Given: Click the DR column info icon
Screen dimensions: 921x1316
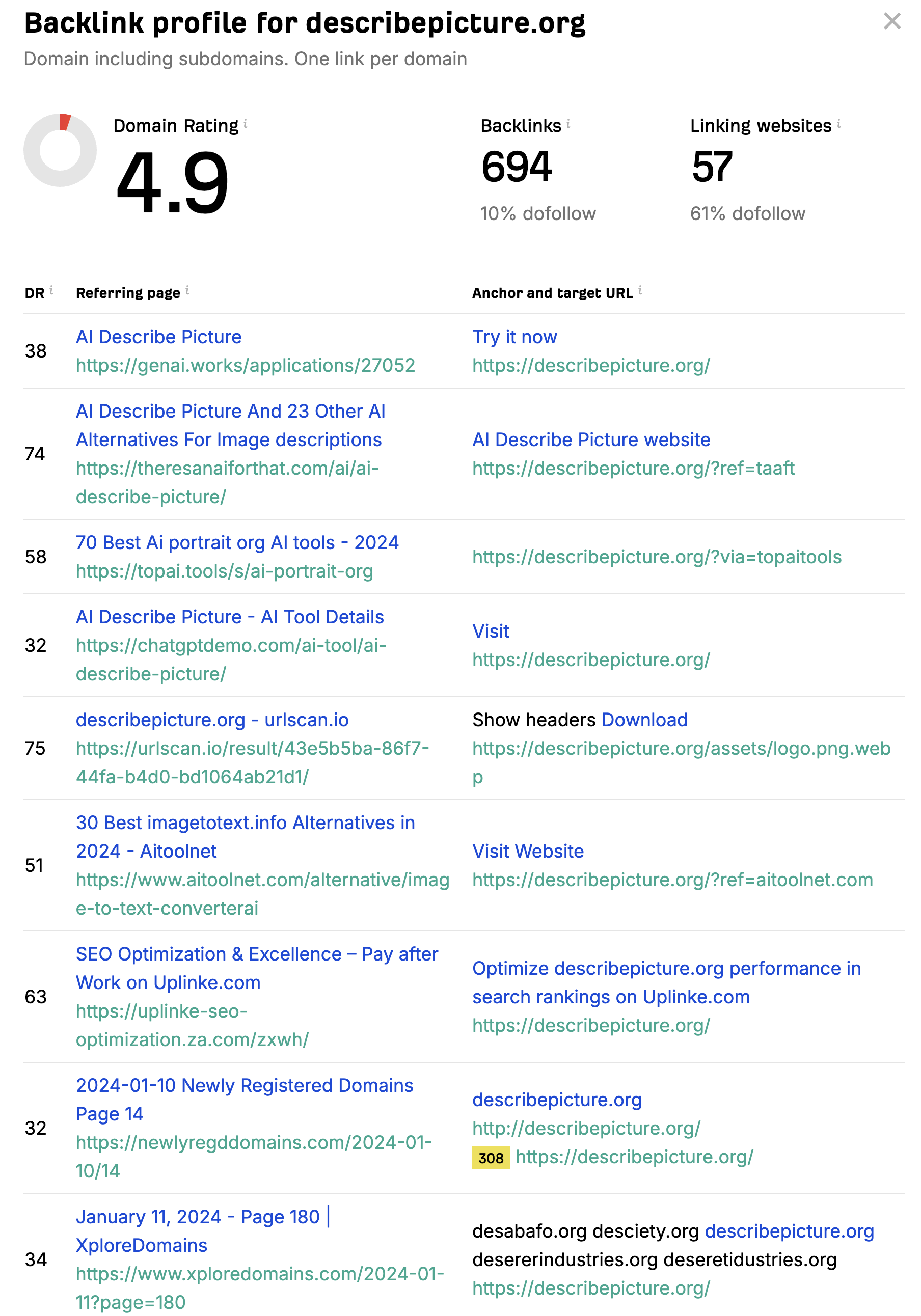Looking at the screenshot, I should click(x=51, y=290).
